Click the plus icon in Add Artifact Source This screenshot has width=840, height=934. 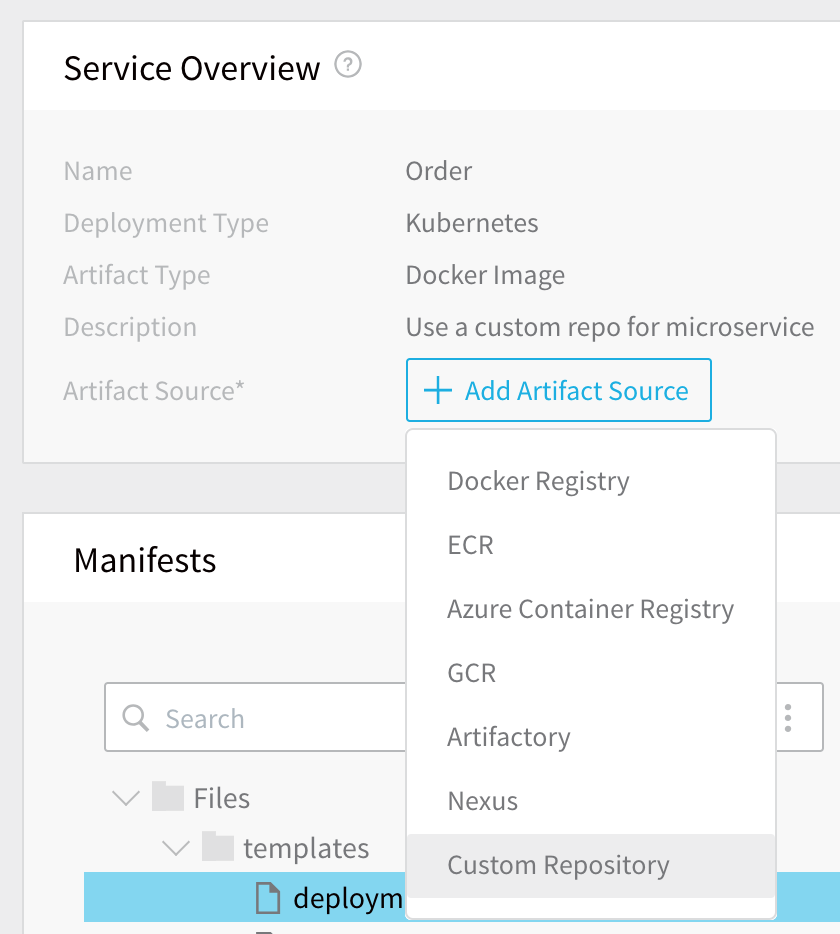click(x=438, y=391)
